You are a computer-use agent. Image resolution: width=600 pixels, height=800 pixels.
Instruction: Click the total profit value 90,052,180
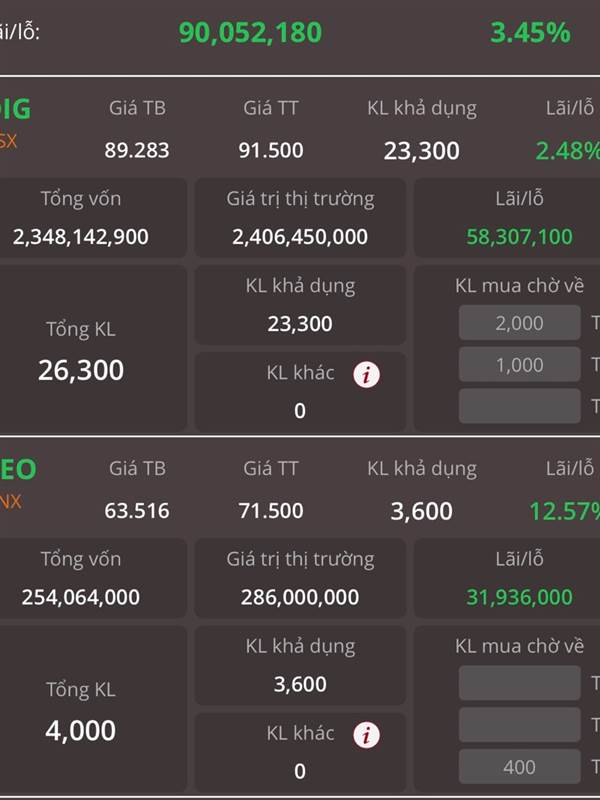250,32
